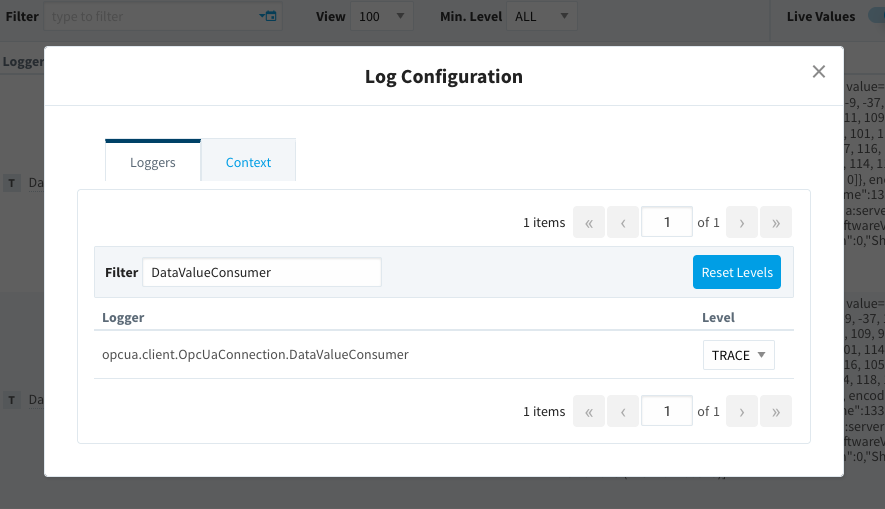
Task: Jump to first page in bottom pagination
Action: pyautogui.click(x=589, y=411)
